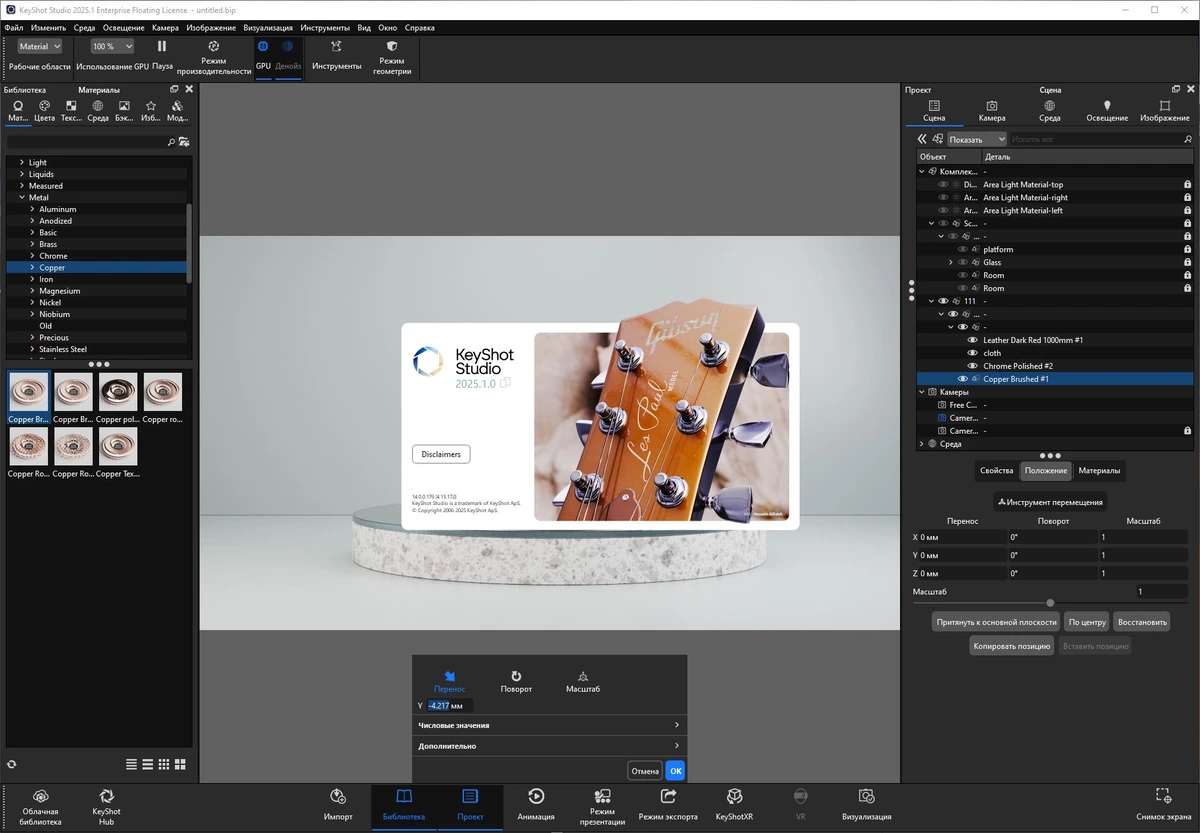Click the По центру button

pos(1087,622)
